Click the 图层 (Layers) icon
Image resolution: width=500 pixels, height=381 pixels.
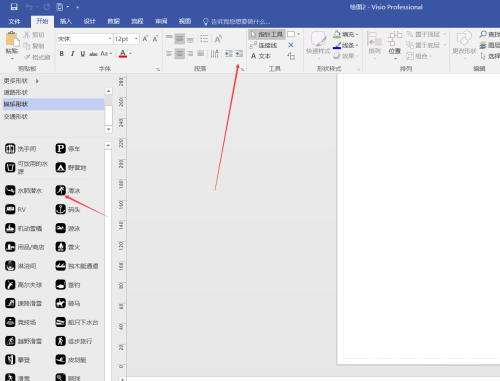483,45
